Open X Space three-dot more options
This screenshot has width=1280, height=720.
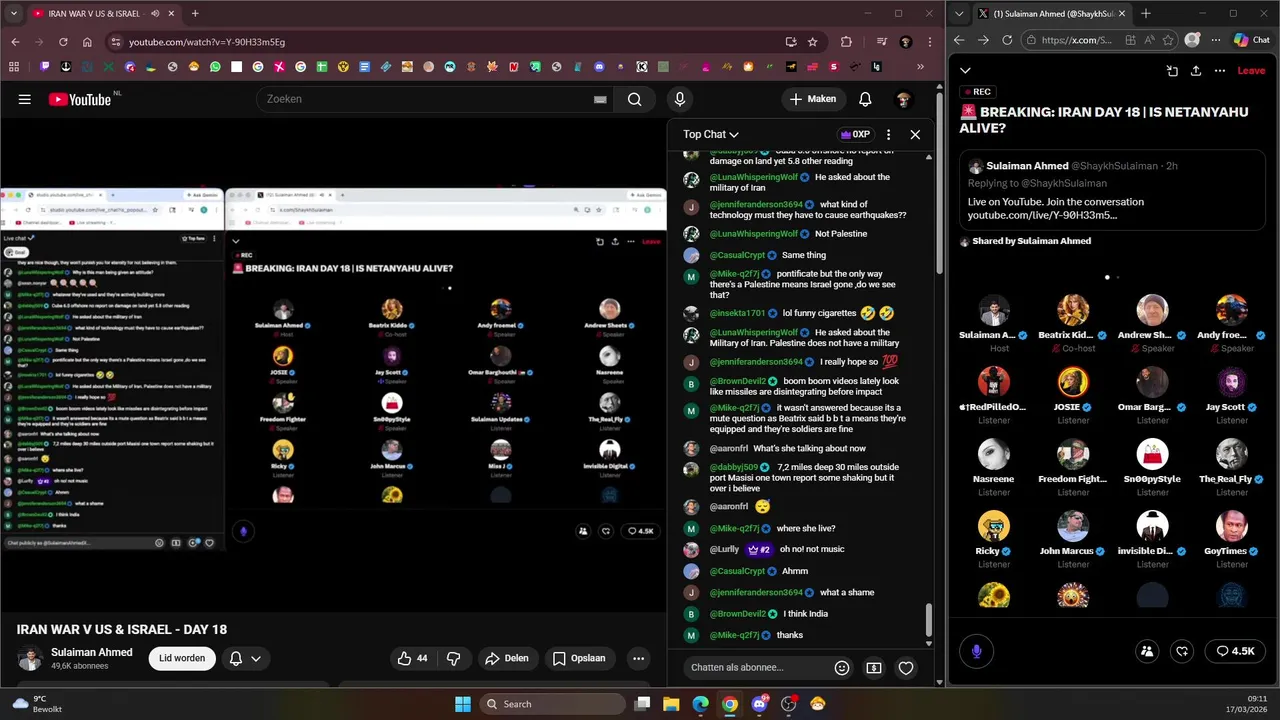point(1220,71)
